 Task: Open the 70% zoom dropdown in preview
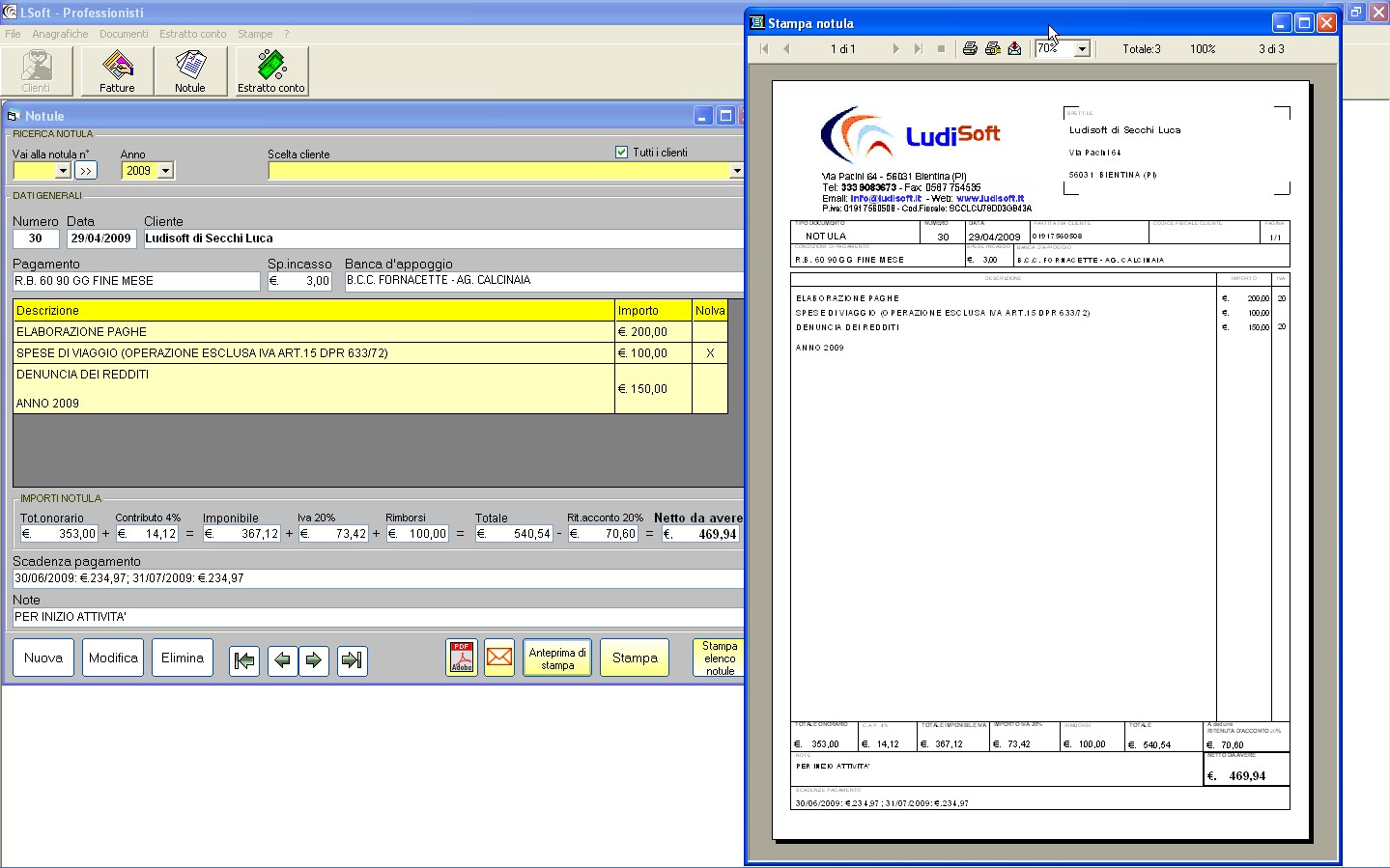(x=1082, y=49)
